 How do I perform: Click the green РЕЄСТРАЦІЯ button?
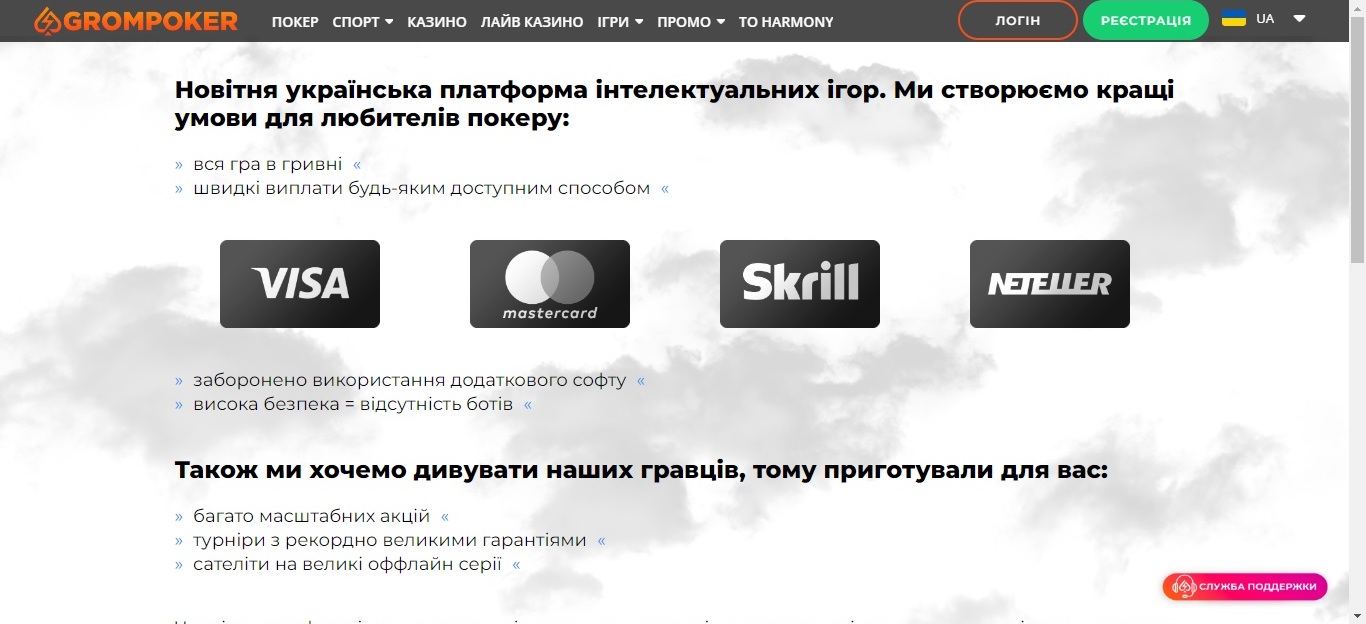tap(1146, 20)
